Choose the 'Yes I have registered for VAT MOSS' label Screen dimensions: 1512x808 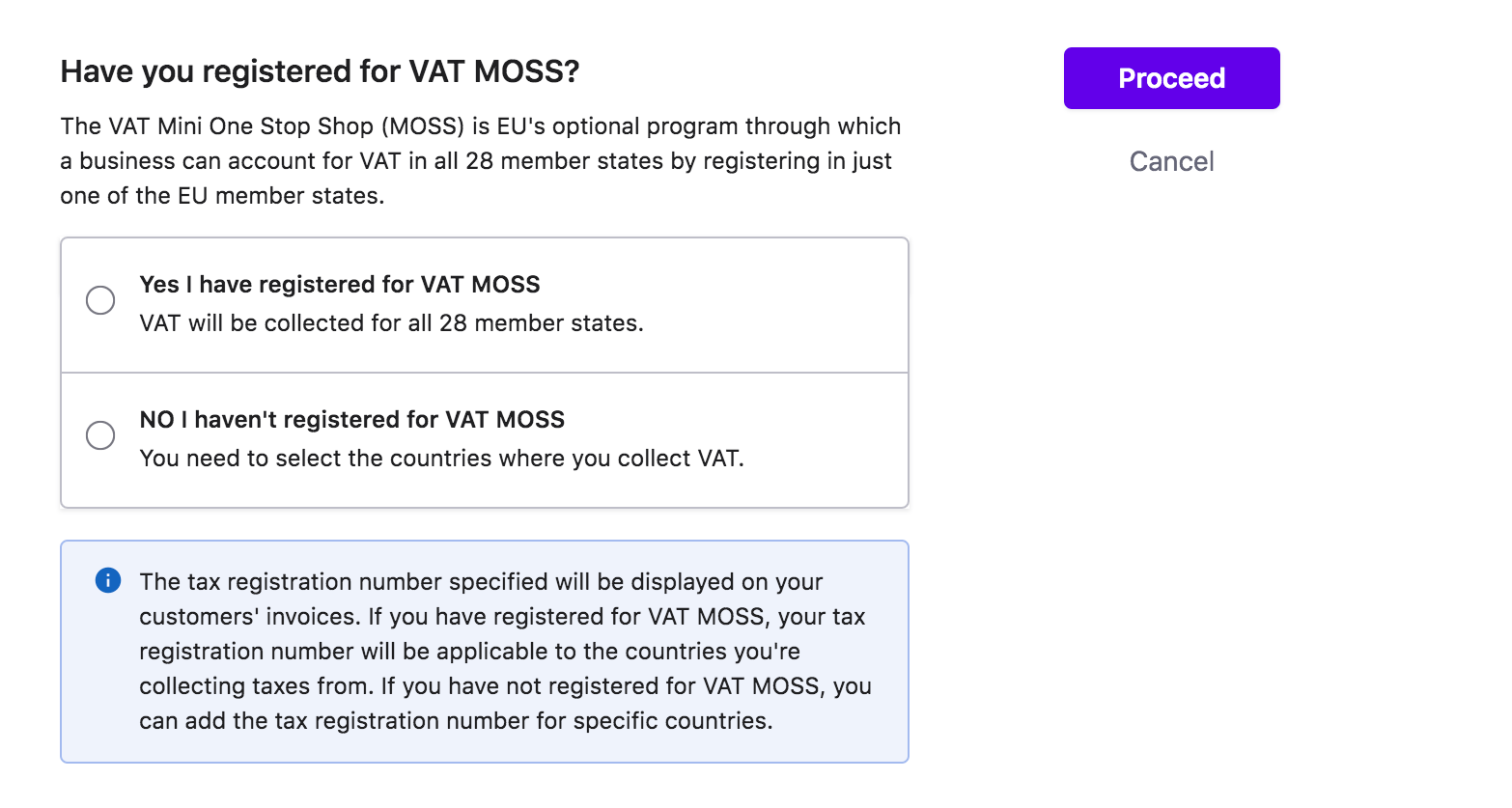coord(340,285)
